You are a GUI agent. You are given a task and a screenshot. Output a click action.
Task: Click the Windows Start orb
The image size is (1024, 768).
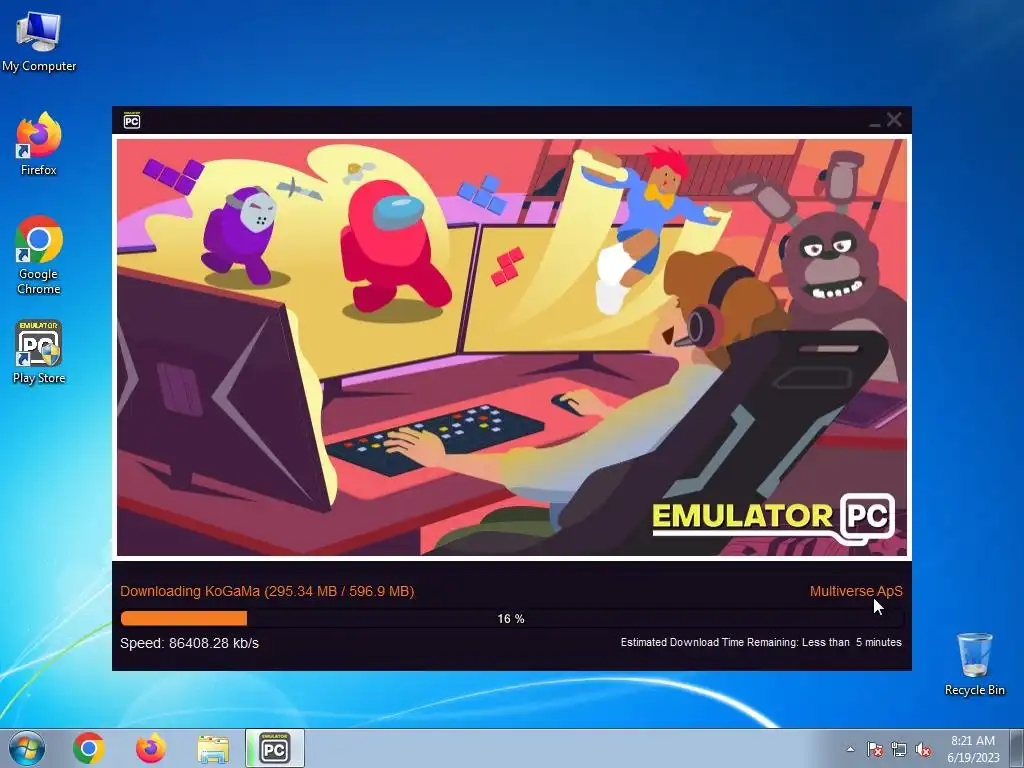pos(27,748)
